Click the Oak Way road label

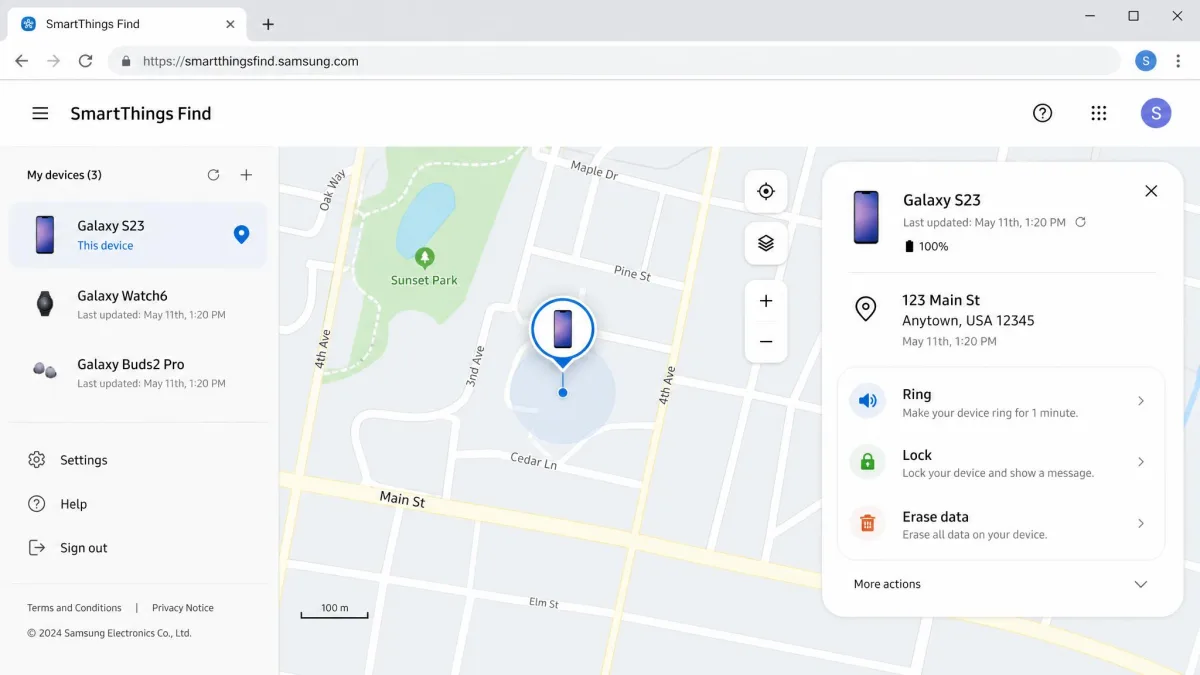tap(333, 189)
